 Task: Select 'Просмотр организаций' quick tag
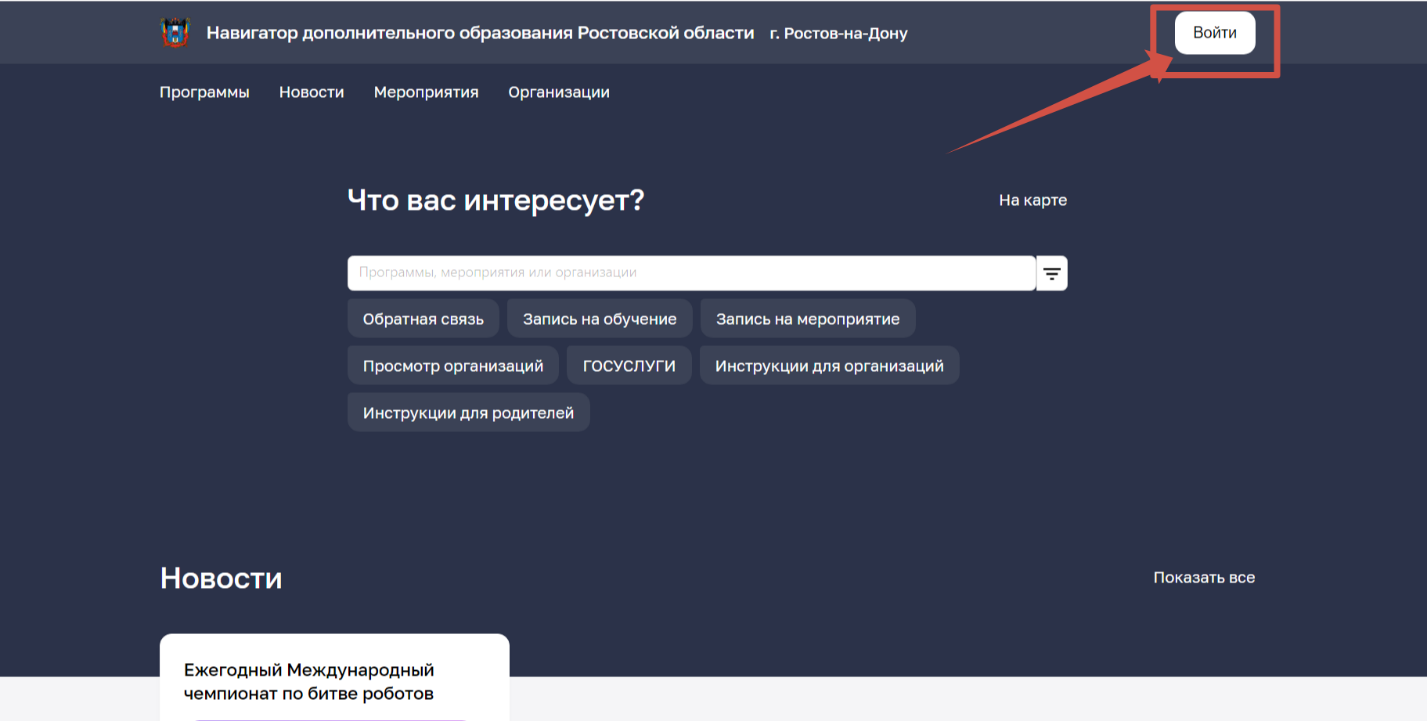coord(453,366)
